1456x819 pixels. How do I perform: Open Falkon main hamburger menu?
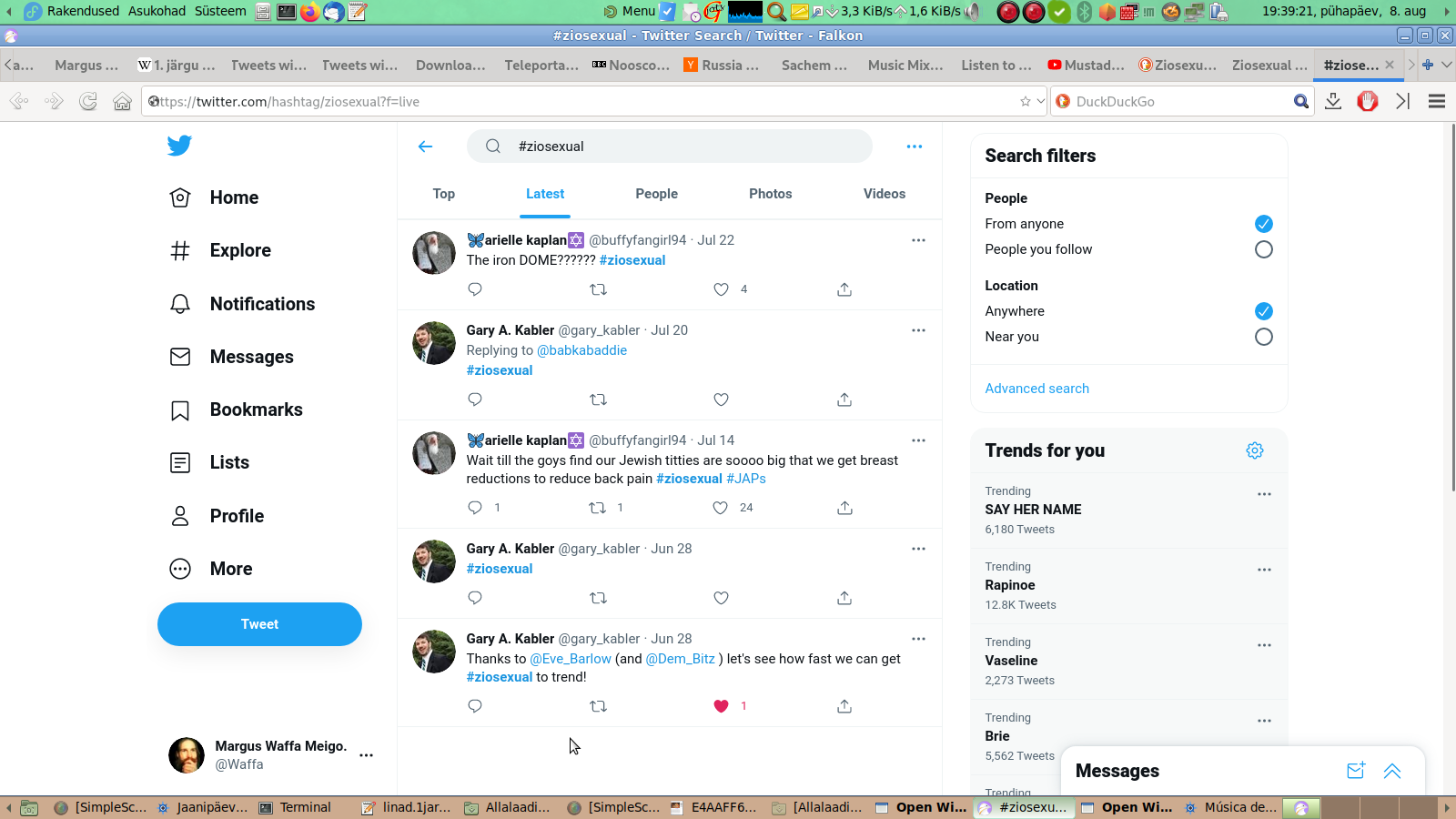tap(1437, 102)
